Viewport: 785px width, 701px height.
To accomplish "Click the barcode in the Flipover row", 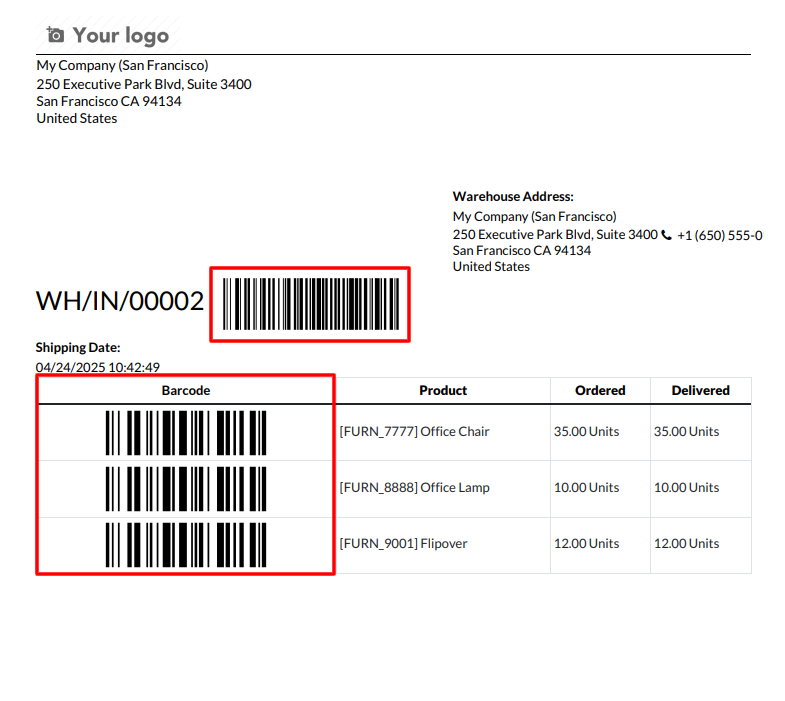I will tap(186, 545).
